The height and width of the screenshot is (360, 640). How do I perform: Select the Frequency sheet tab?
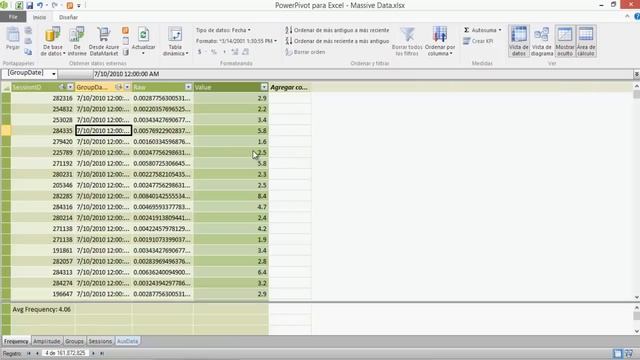16,341
